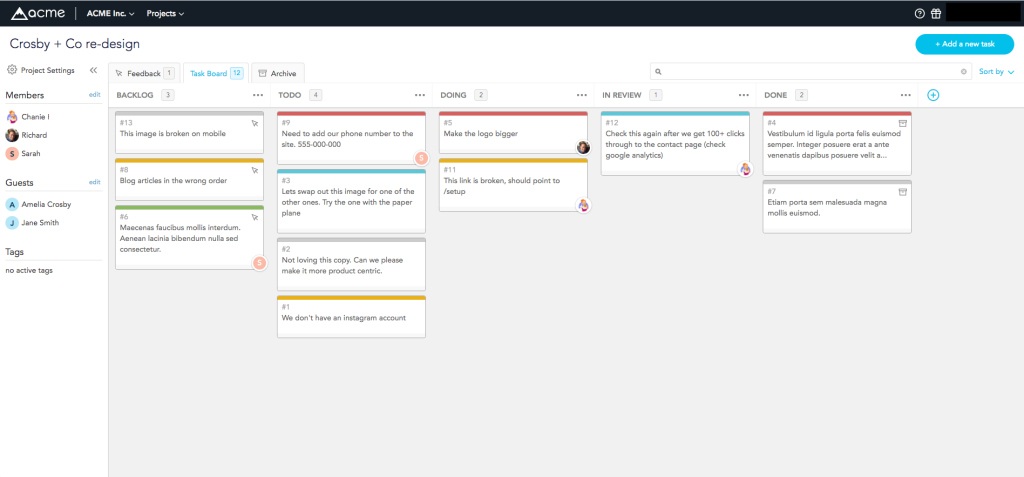Open the DONE column options menu
Viewport: 1024px width, 477px height.
pyautogui.click(x=906, y=95)
